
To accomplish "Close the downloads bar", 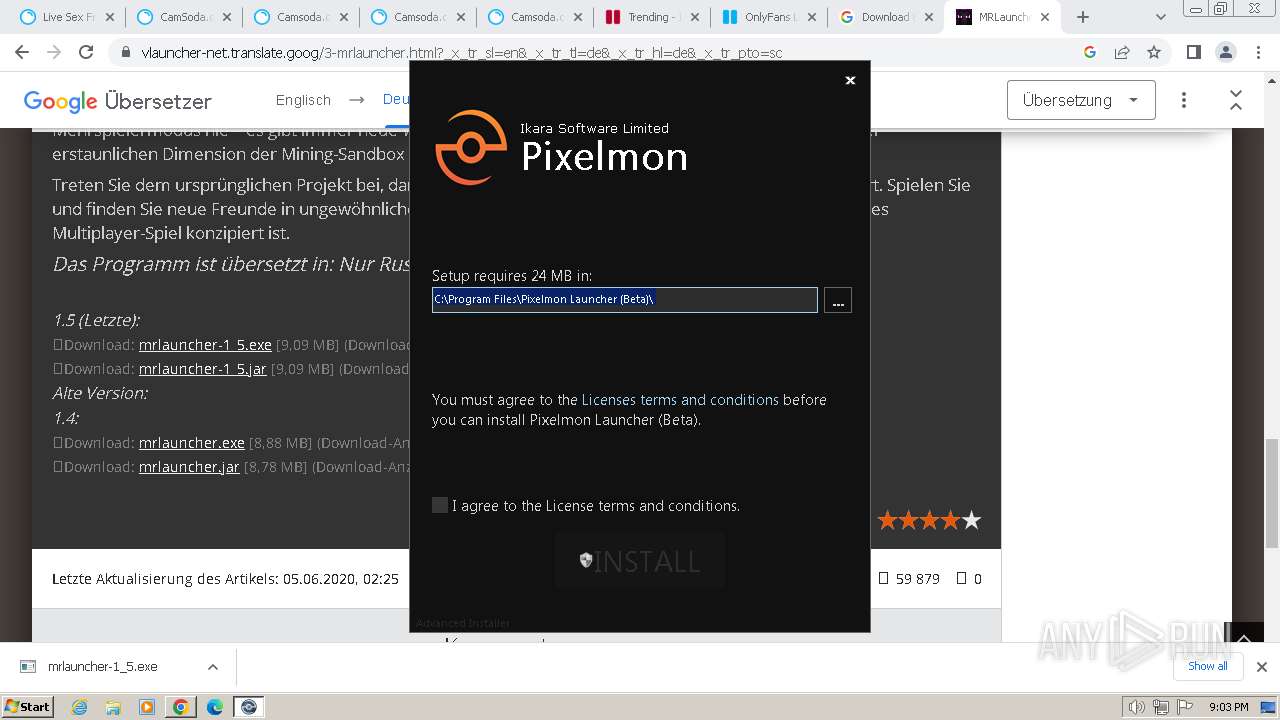I will 1262,667.
